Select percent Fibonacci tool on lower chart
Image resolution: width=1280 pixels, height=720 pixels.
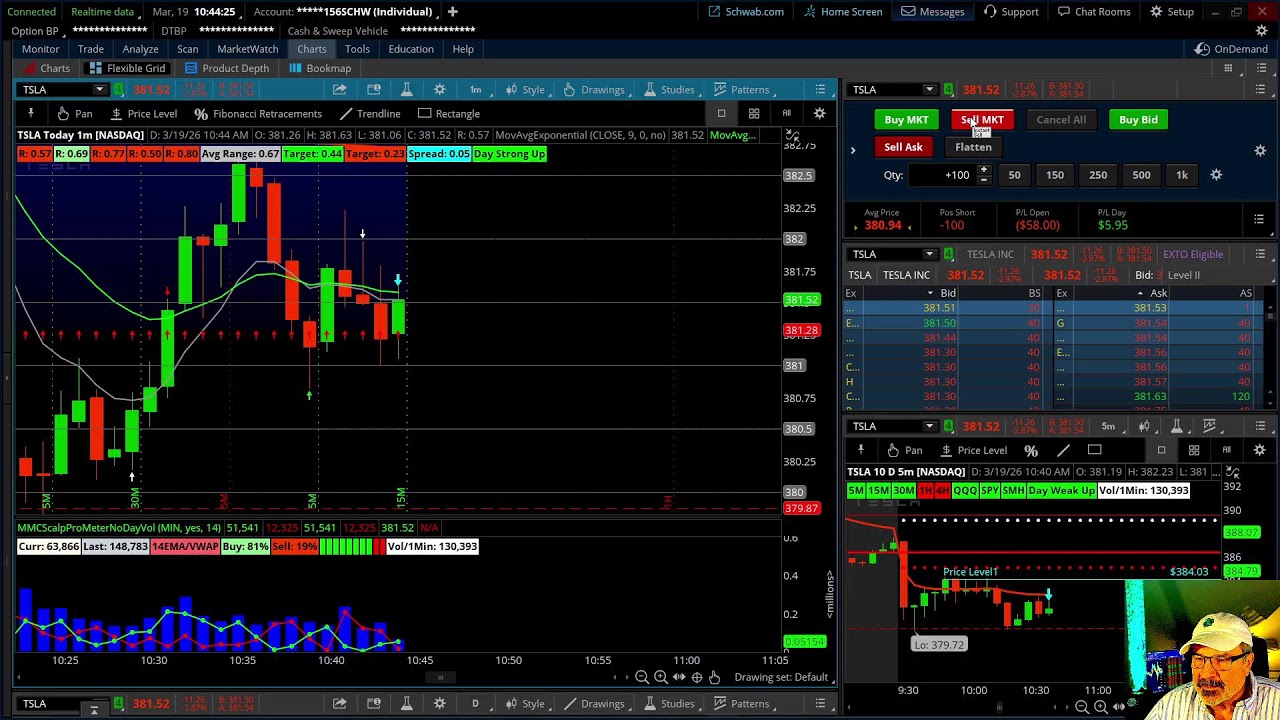coord(1031,451)
